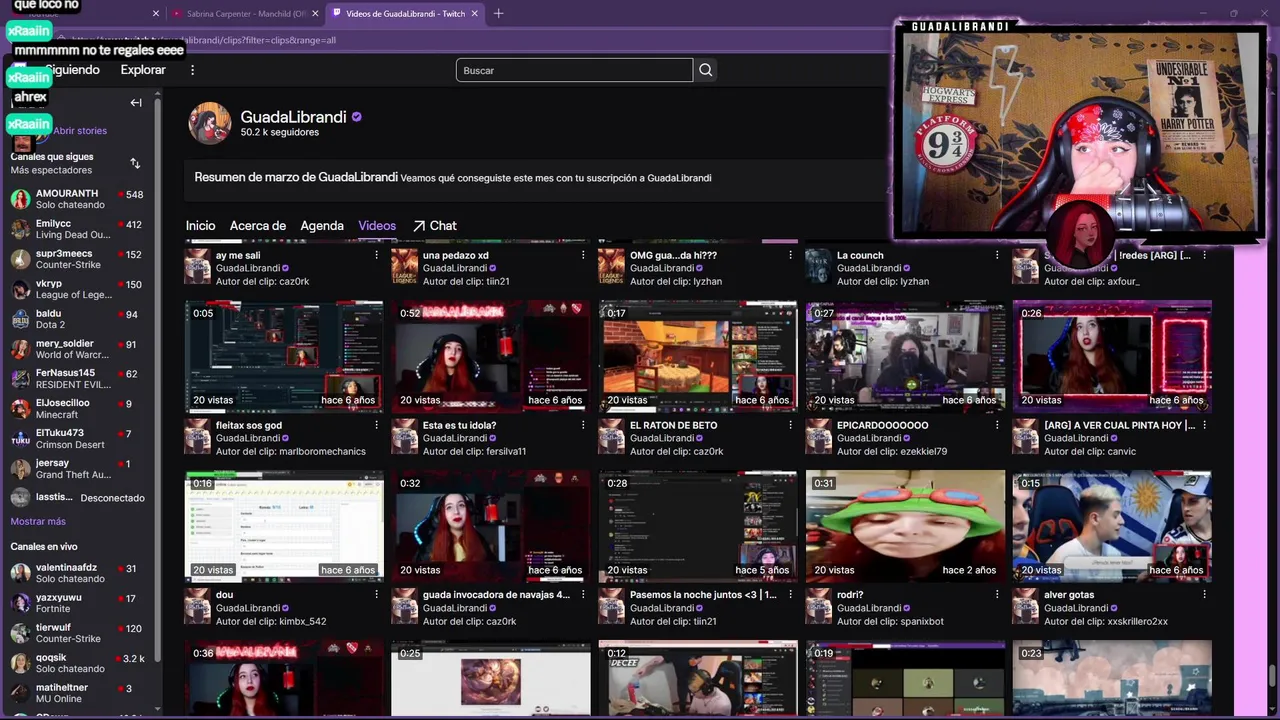Open vkryp channel in sidebar
The height and width of the screenshot is (720, 1280).
click(x=78, y=289)
